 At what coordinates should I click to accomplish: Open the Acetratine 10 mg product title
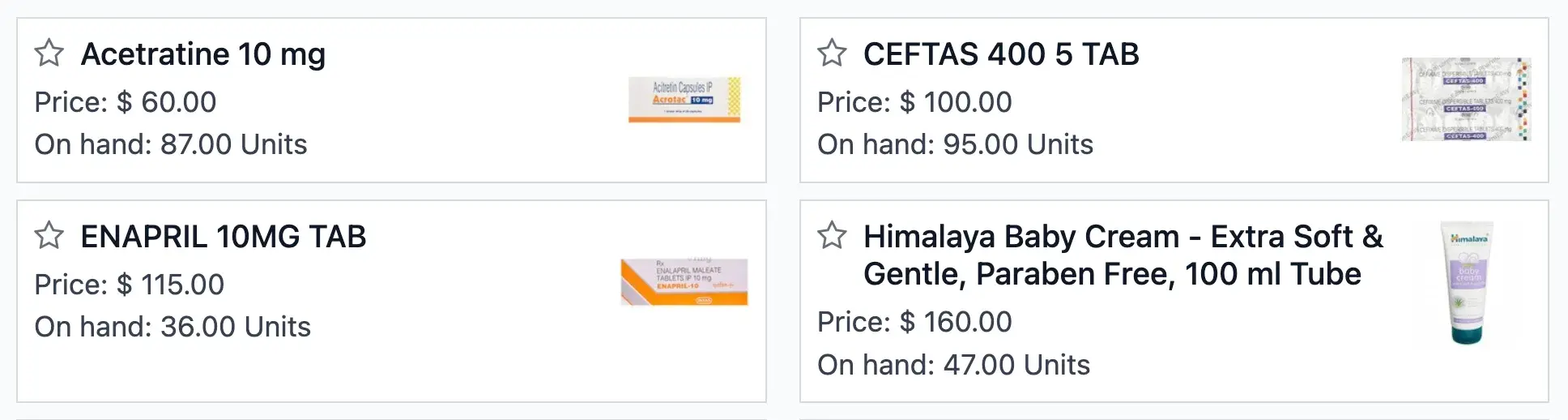(202, 54)
